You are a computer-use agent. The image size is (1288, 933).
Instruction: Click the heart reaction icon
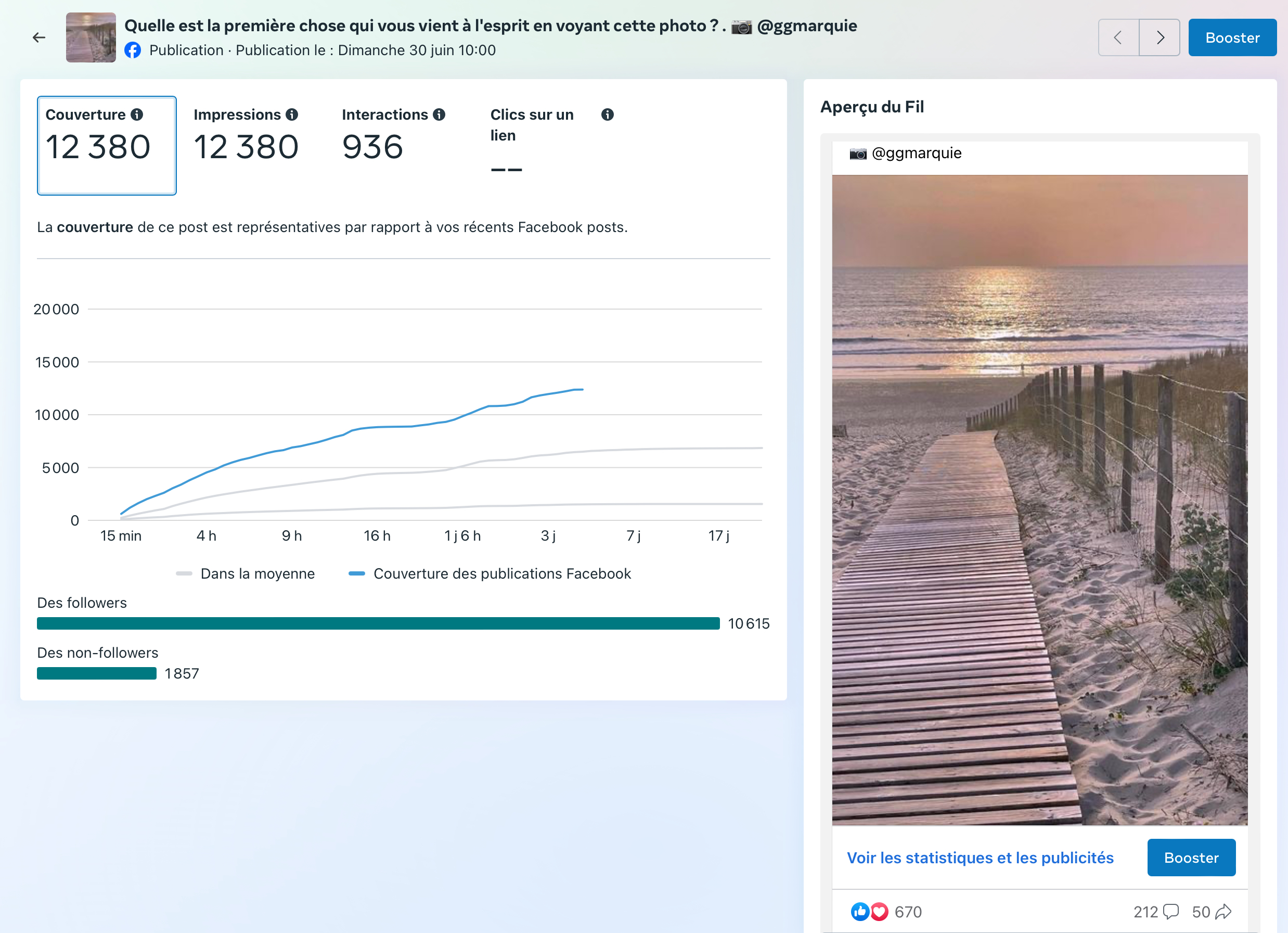point(879,912)
